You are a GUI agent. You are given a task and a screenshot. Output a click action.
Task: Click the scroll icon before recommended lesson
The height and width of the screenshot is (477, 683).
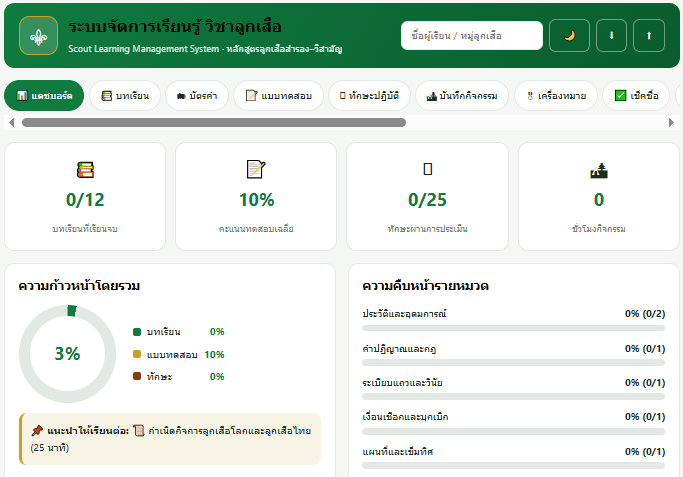tap(139, 431)
